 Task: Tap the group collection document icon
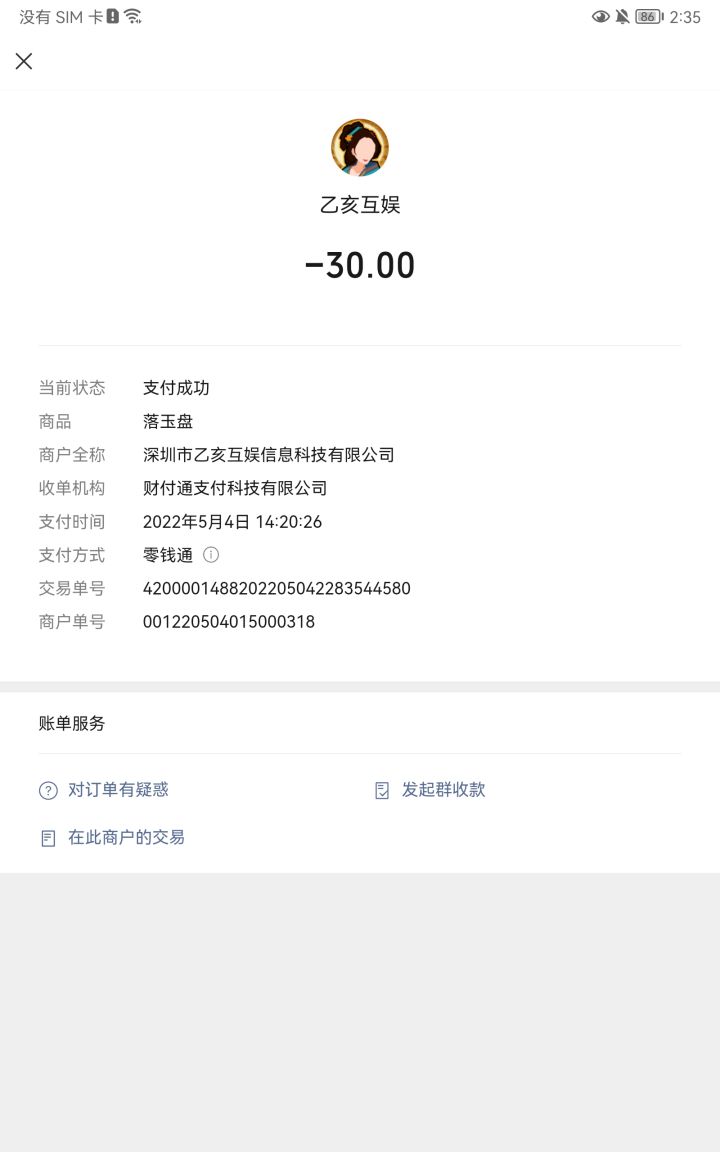point(382,791)
